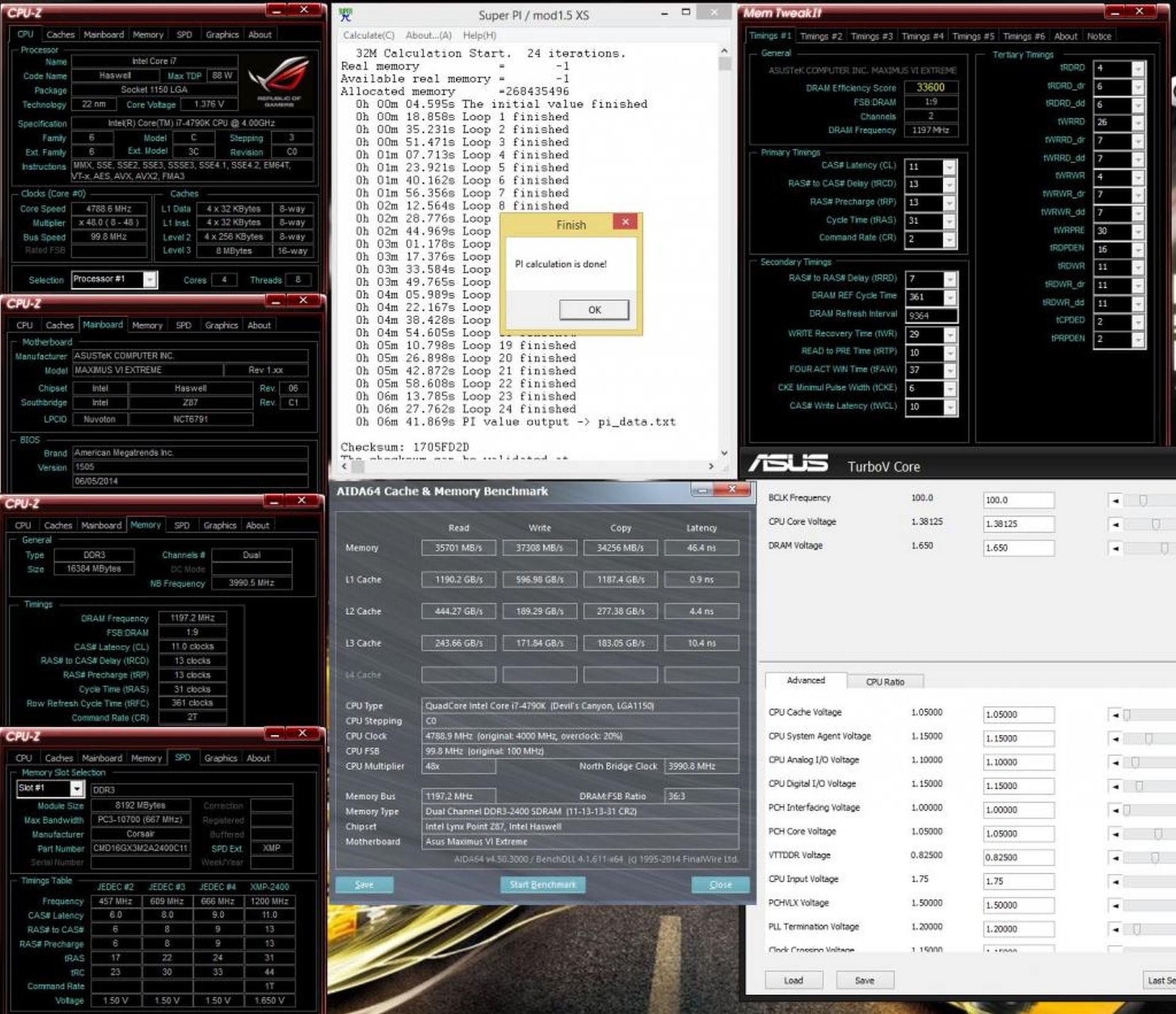This screenshot has height=1014, width=1176.
Task: Open the Command Rate (CR) dropdown in MemTweakIt
Action: click(949, 239)
